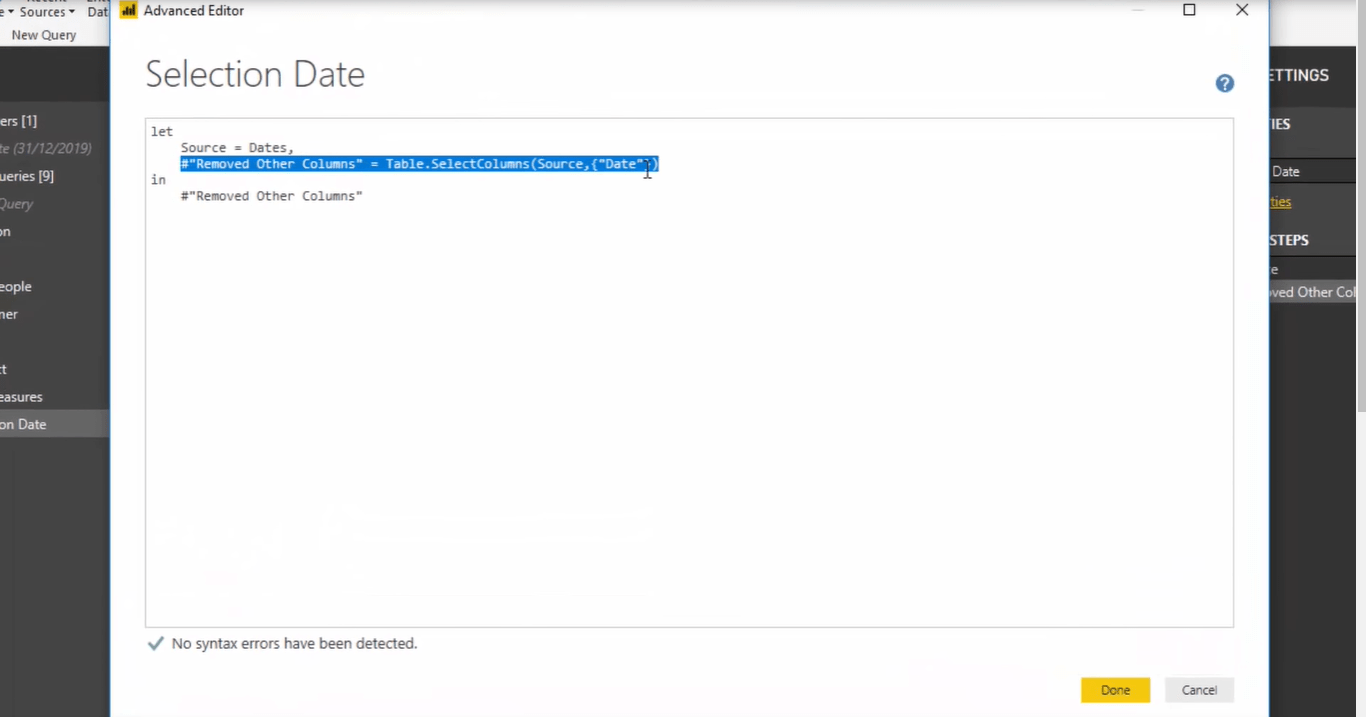The height and width of the screenshot is (717, 1366).
Task: Click Done to apply the query
Action: (x=1115, y=690)
